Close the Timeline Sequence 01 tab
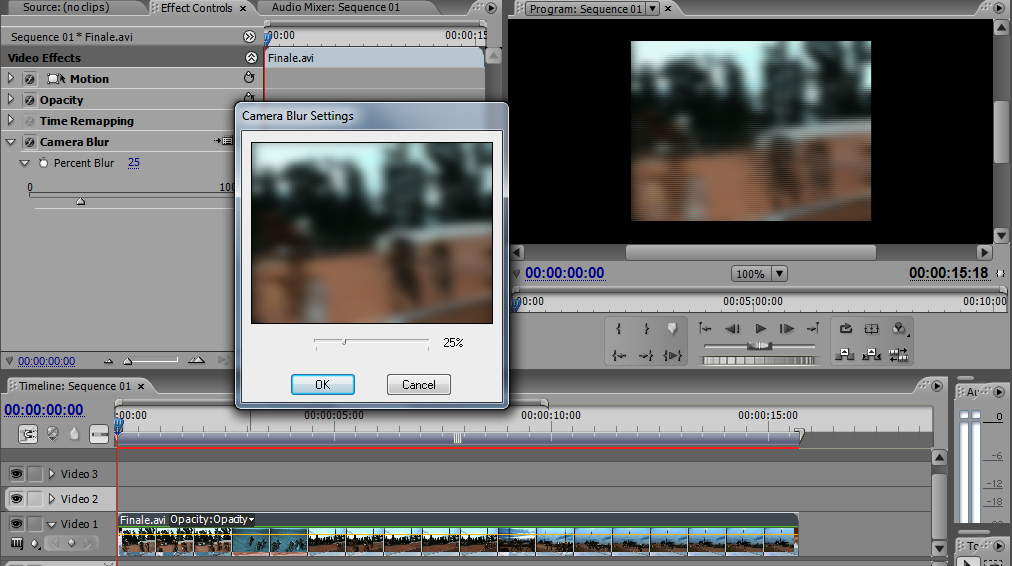 point(141,386)
